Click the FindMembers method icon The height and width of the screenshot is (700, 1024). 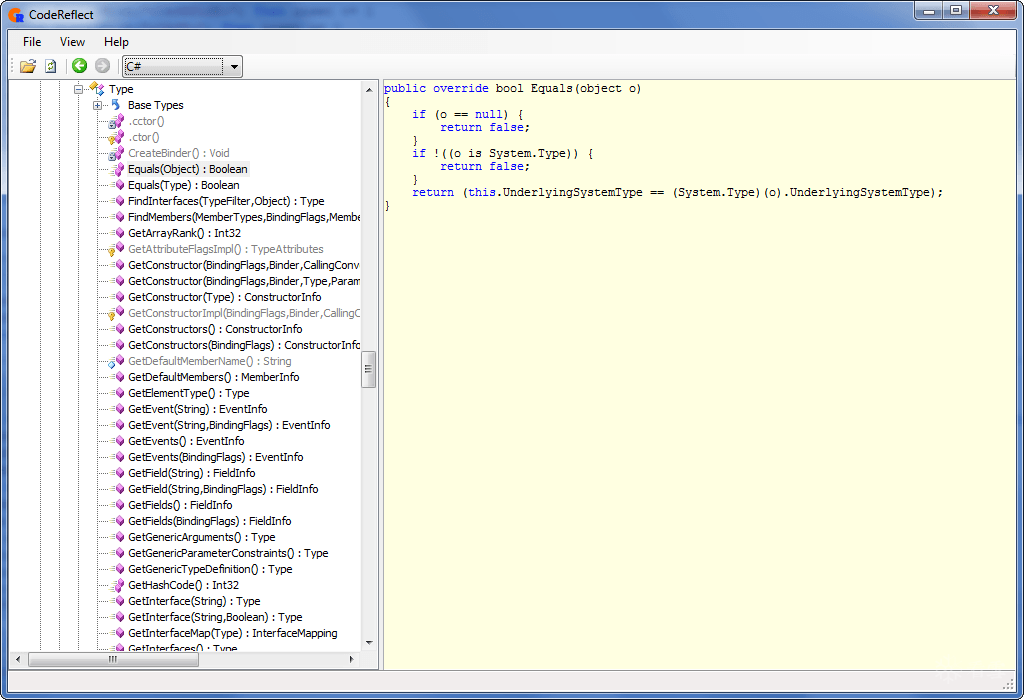coord(118,217)
